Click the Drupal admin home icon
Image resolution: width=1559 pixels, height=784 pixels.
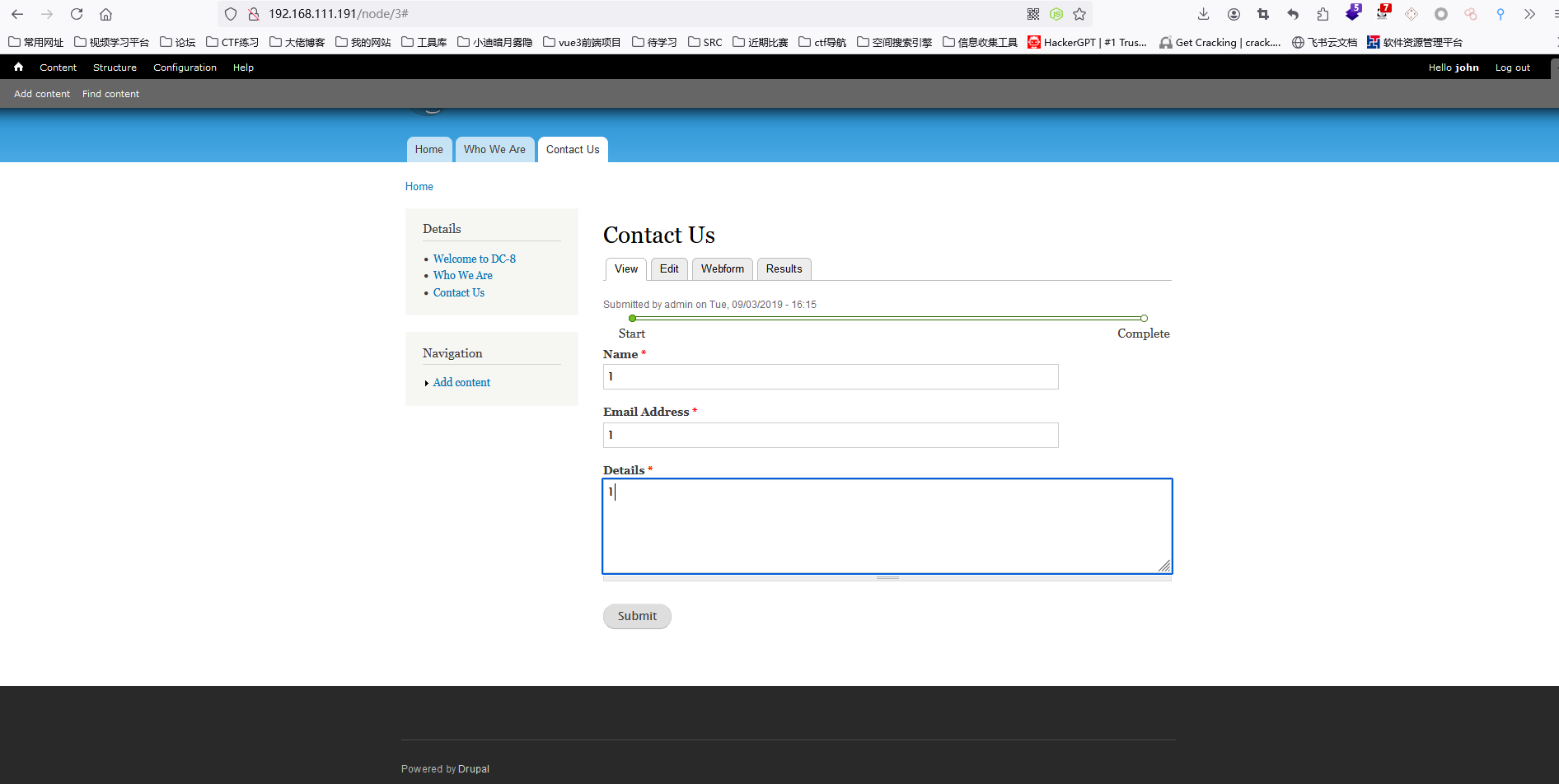[18, 68]
